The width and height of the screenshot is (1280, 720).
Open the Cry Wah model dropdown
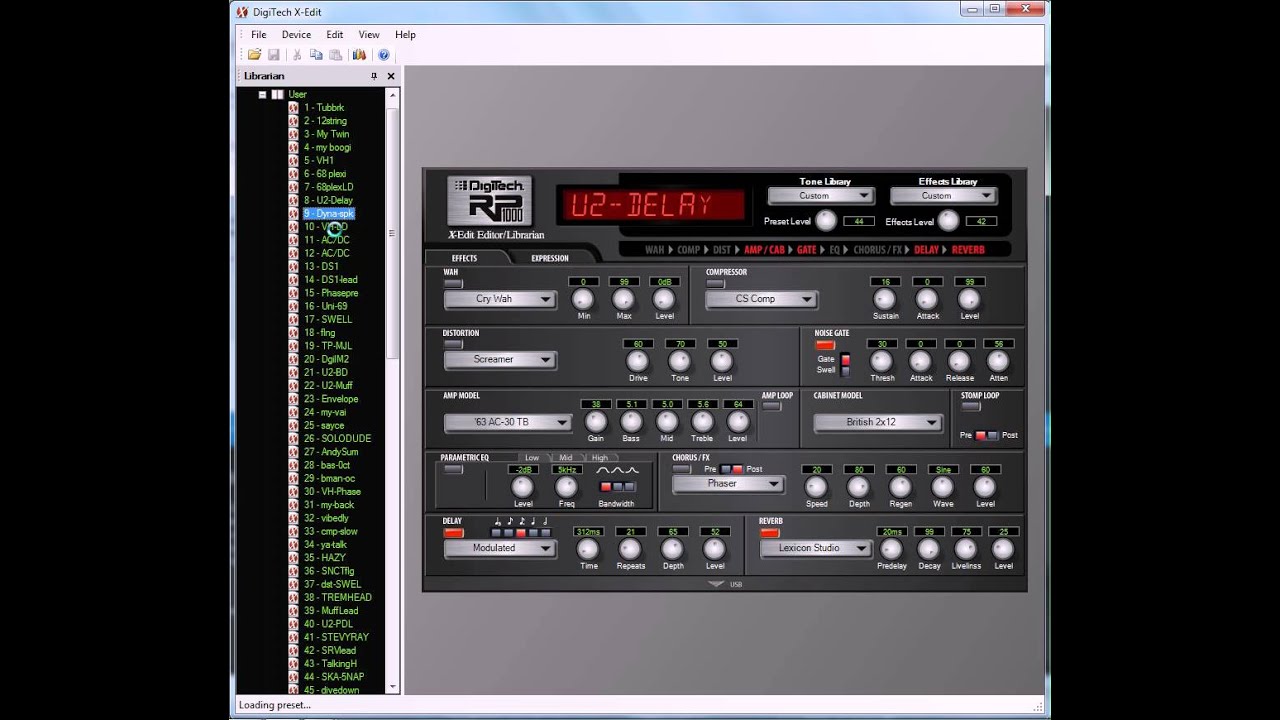500,299
